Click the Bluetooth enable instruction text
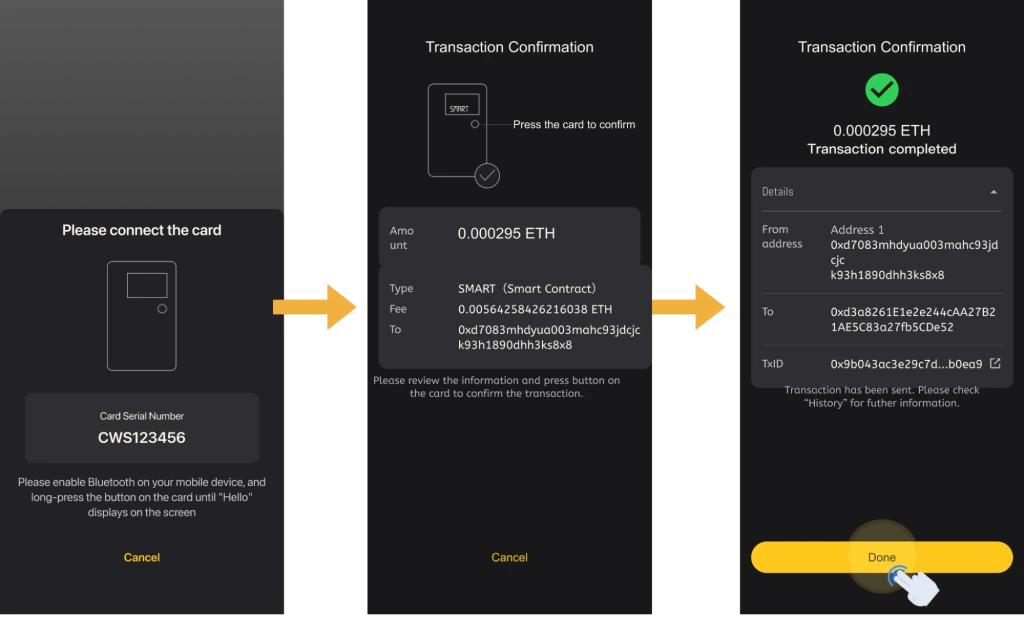This screenshot has height=636, width=1024. click(x=142, y=497)
